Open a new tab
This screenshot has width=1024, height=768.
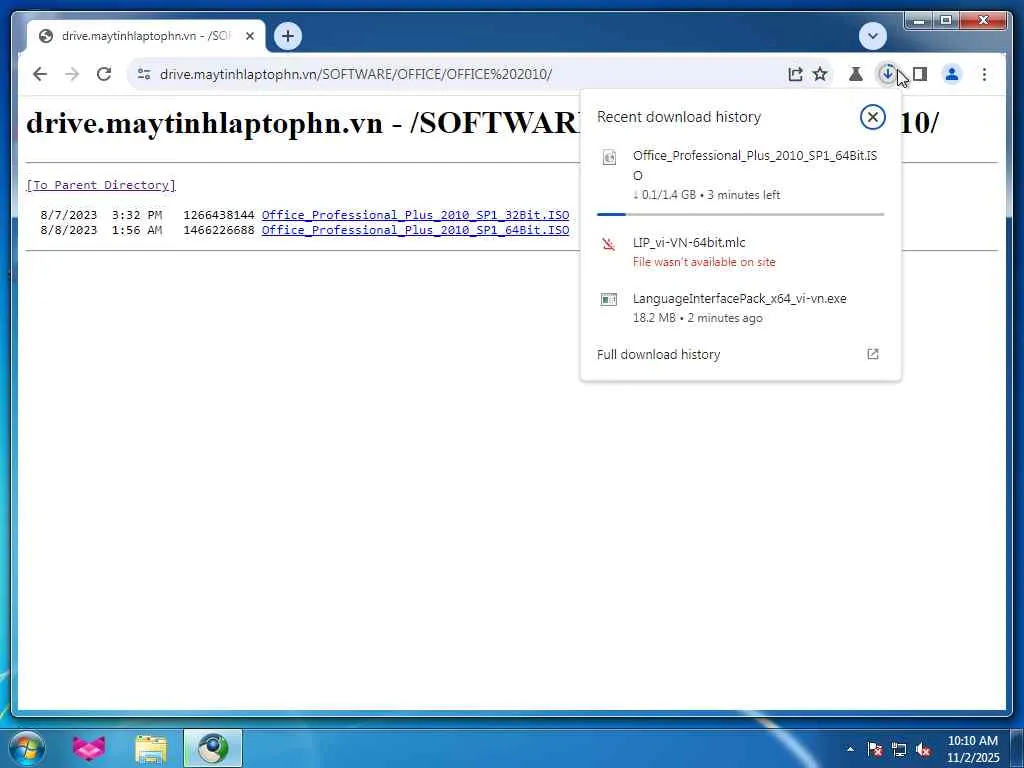(x=288, y=36)
